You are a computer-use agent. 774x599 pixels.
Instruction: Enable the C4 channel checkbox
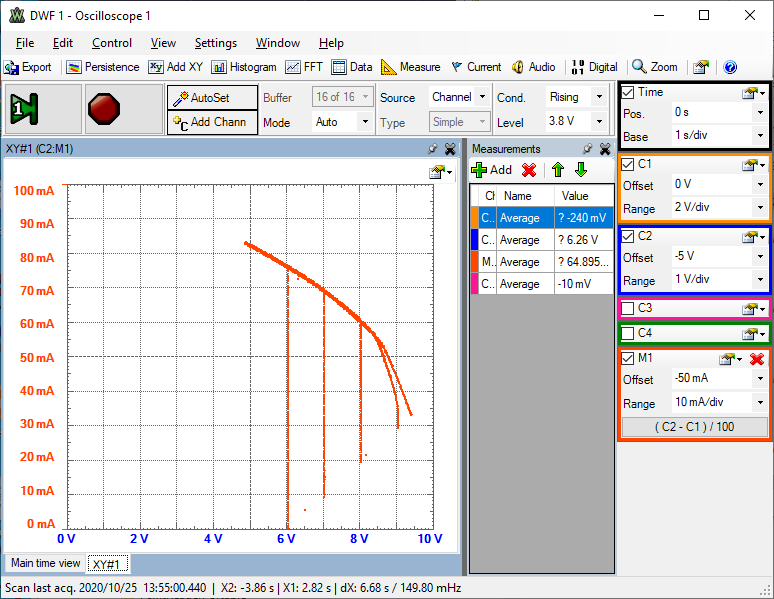tap(628, 333)
